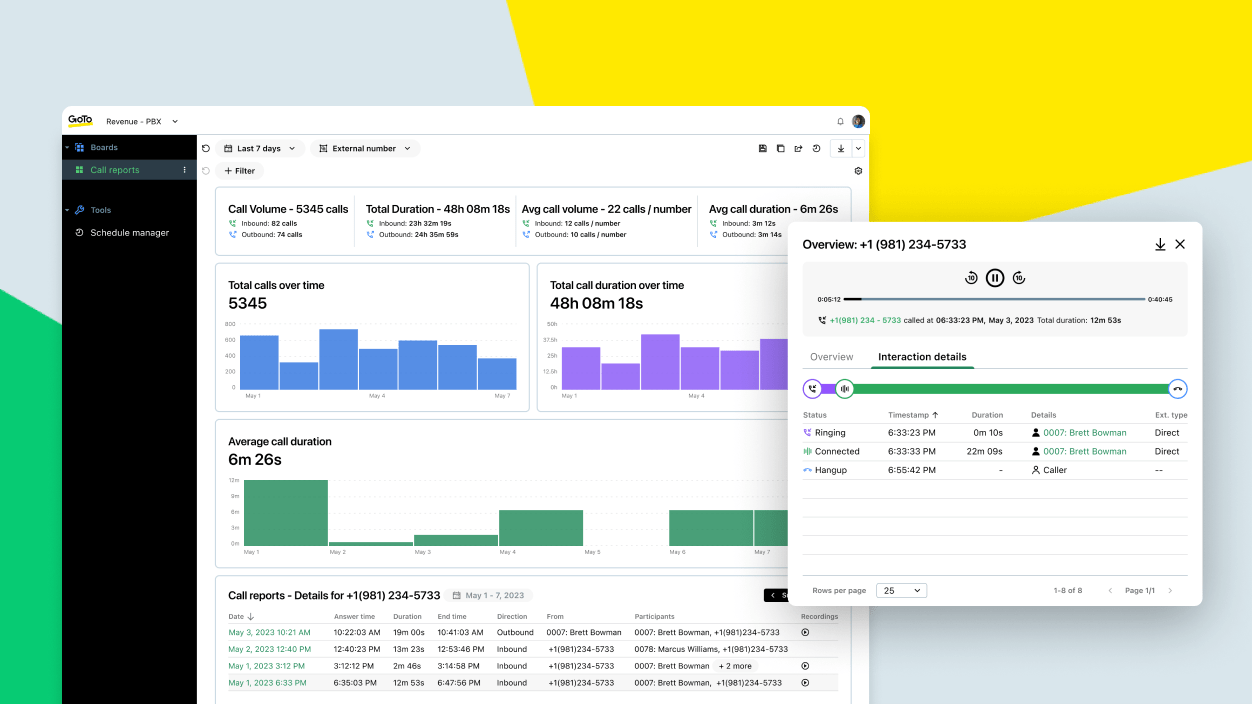Viewport: 1252px width, 704px height.
Task: Open scheduled report history
Action: pyautogui.click(x=816, y=148)
